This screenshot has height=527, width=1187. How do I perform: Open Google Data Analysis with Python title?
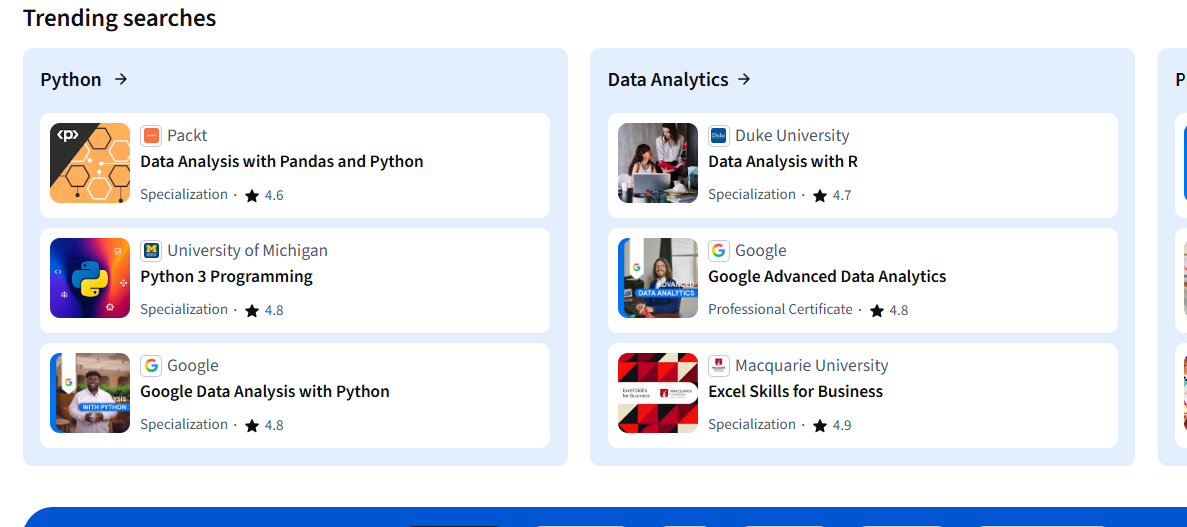pos(265,391)
